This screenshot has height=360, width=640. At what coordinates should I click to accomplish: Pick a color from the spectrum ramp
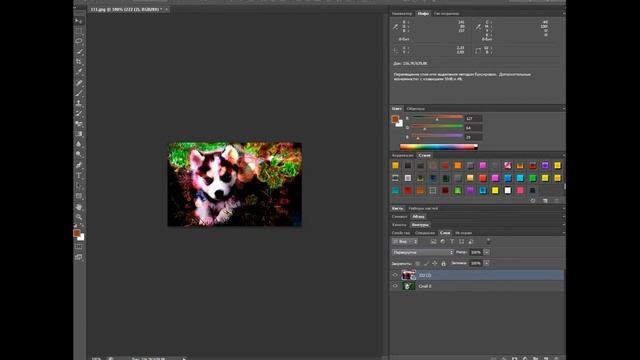(439, 147)
